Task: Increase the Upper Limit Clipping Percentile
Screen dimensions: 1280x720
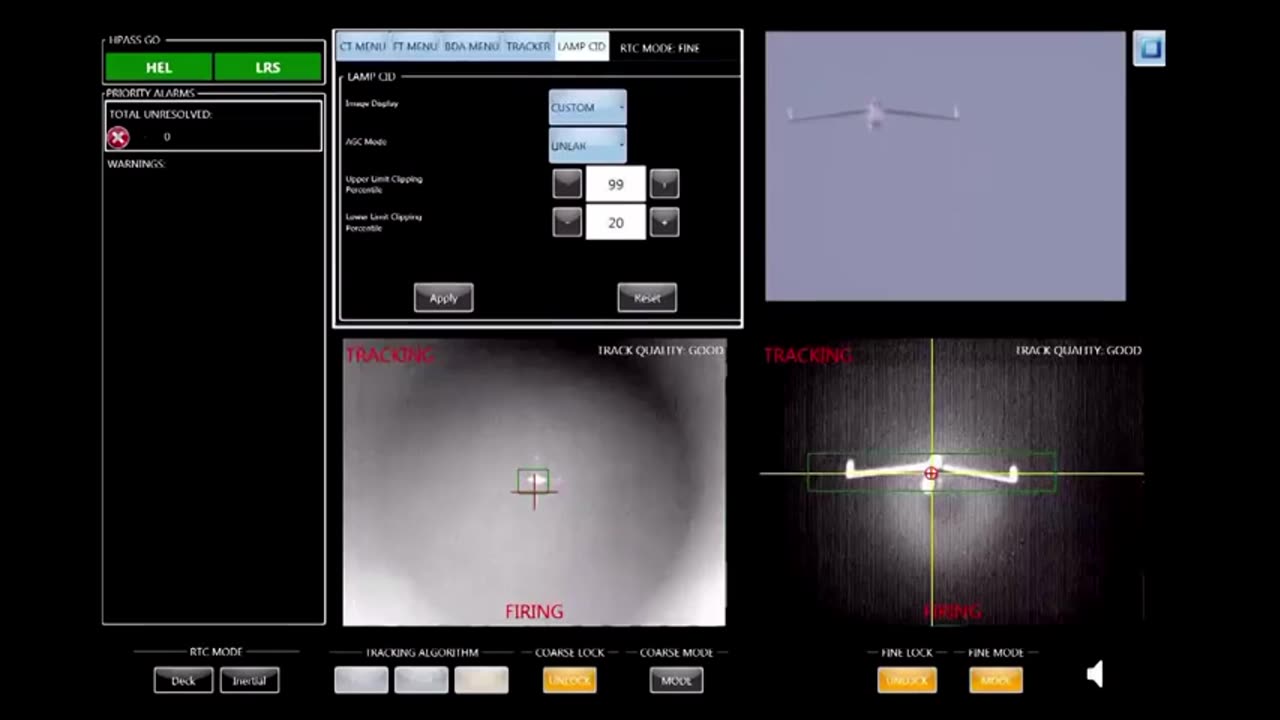Action: coord(664,184)
